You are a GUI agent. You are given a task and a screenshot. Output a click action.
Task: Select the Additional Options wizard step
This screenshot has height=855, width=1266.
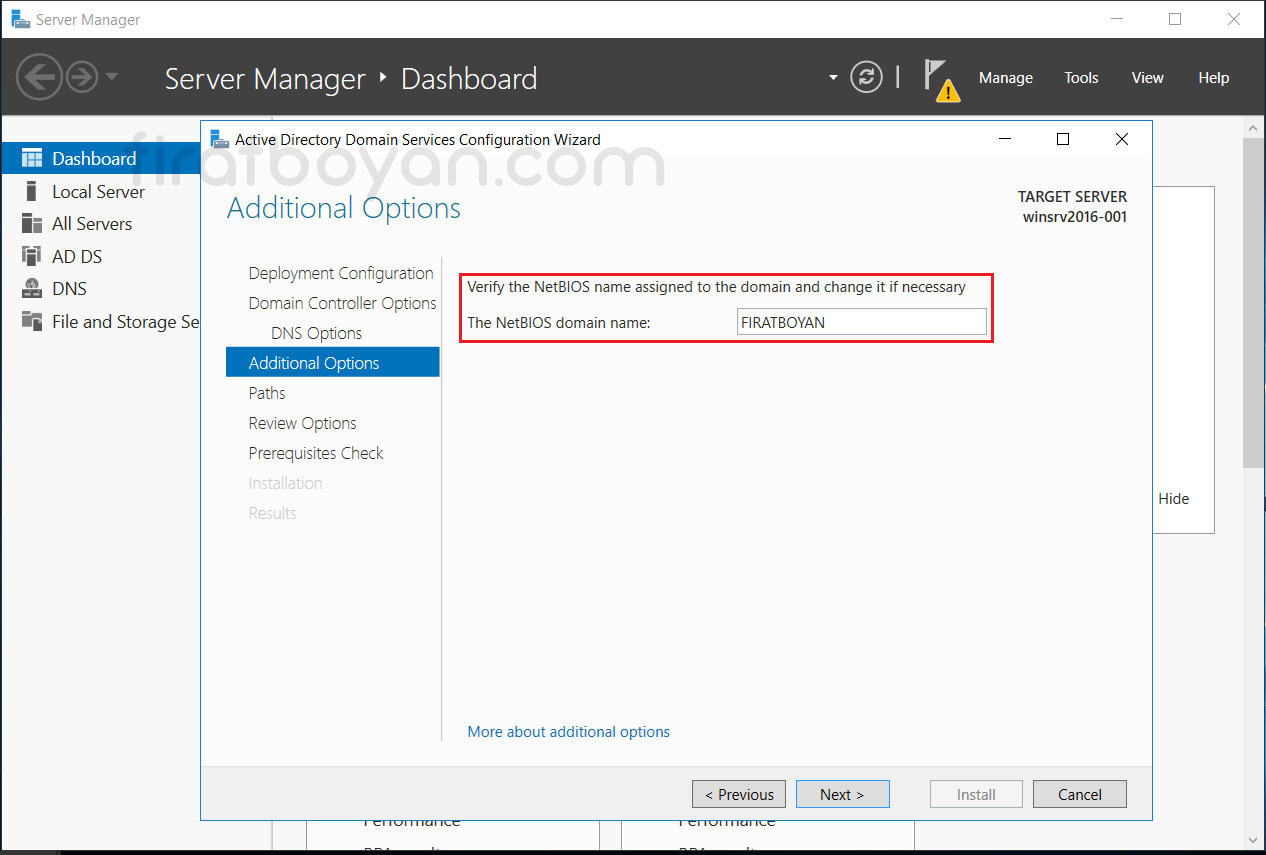332,362
